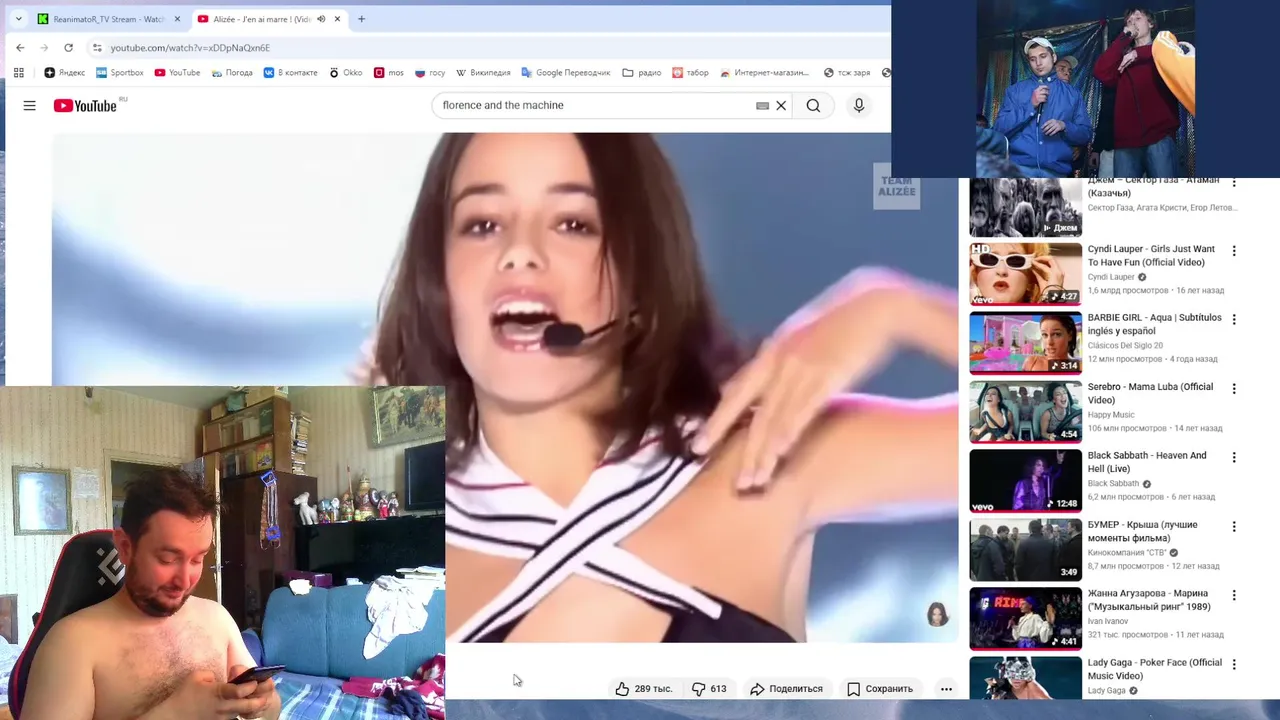Reload the page
1280x720 pixels.
(x=68, y=47)
